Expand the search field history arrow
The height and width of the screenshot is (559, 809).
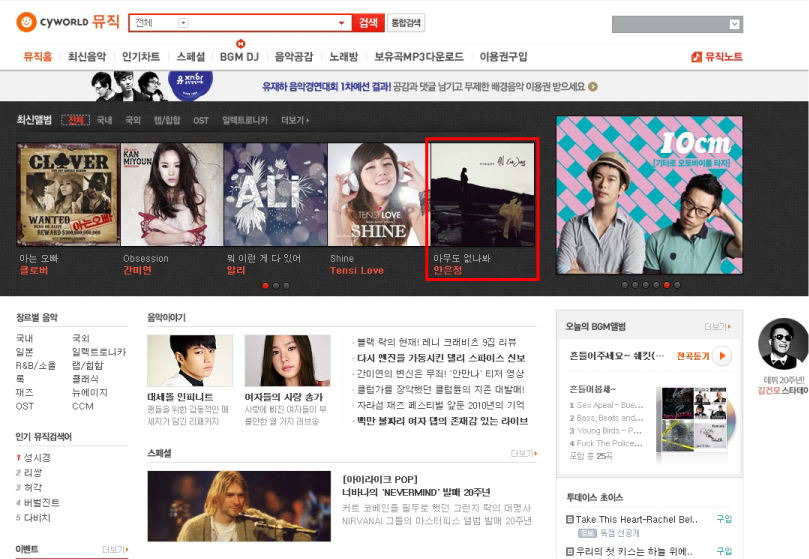341,23
